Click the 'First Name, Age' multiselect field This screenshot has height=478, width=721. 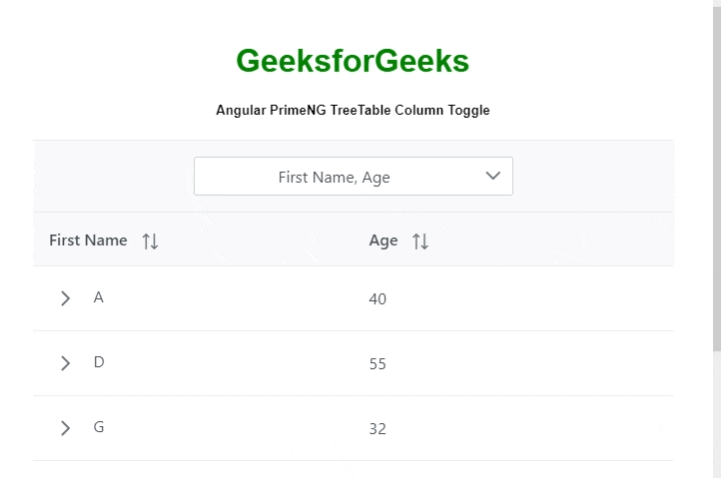334,177
